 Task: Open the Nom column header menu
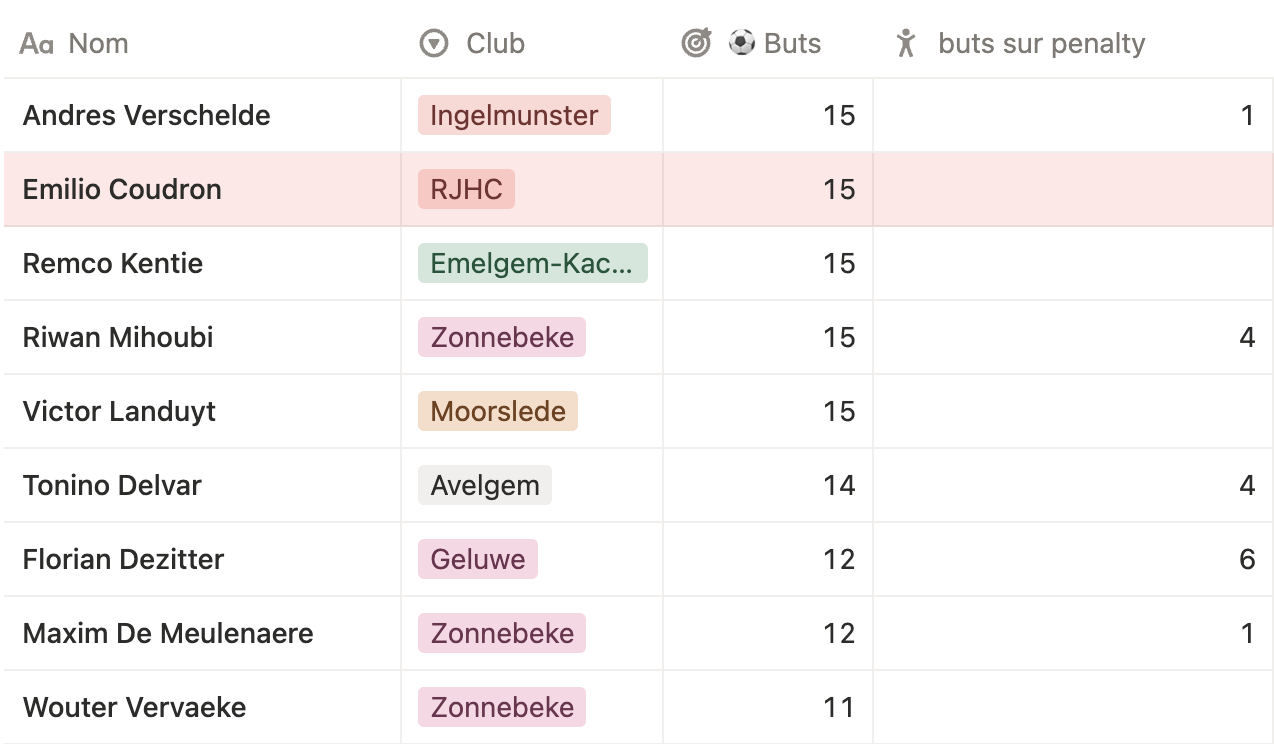[98, 44]
